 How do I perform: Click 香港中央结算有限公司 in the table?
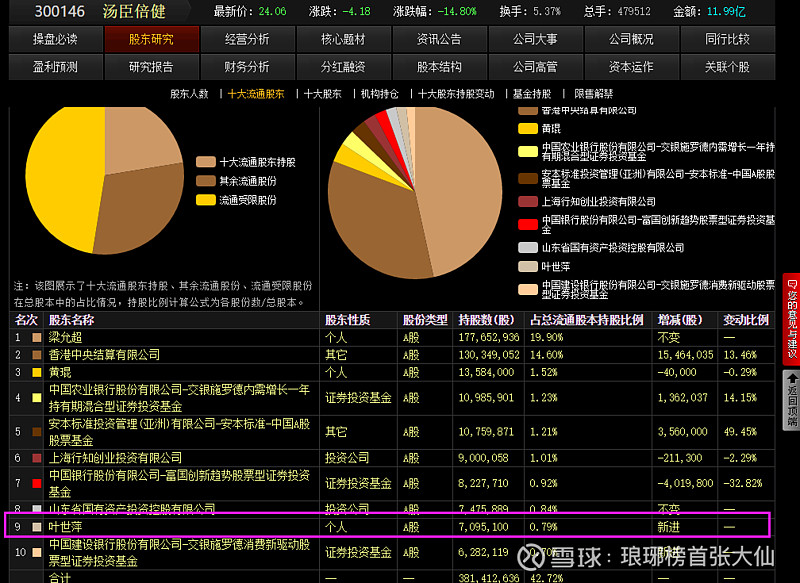pos(104,355)
